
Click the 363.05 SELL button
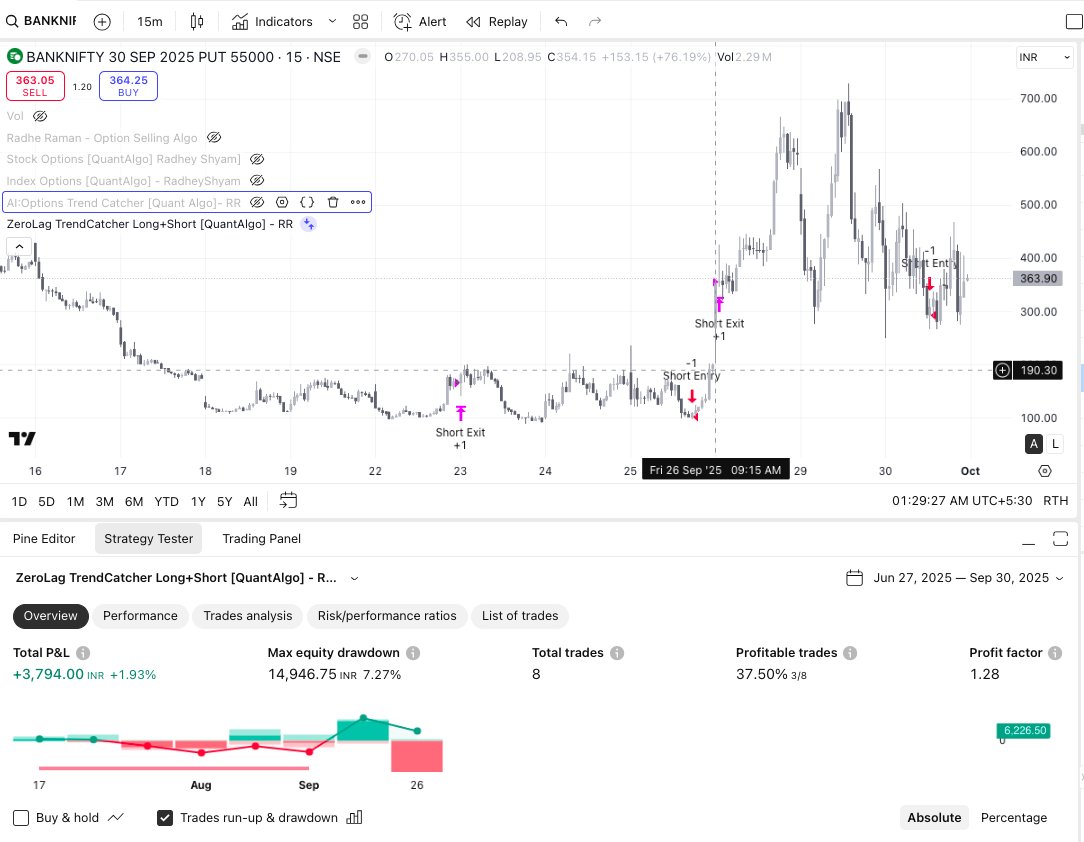pyautogui.click(x=35, y=86)
